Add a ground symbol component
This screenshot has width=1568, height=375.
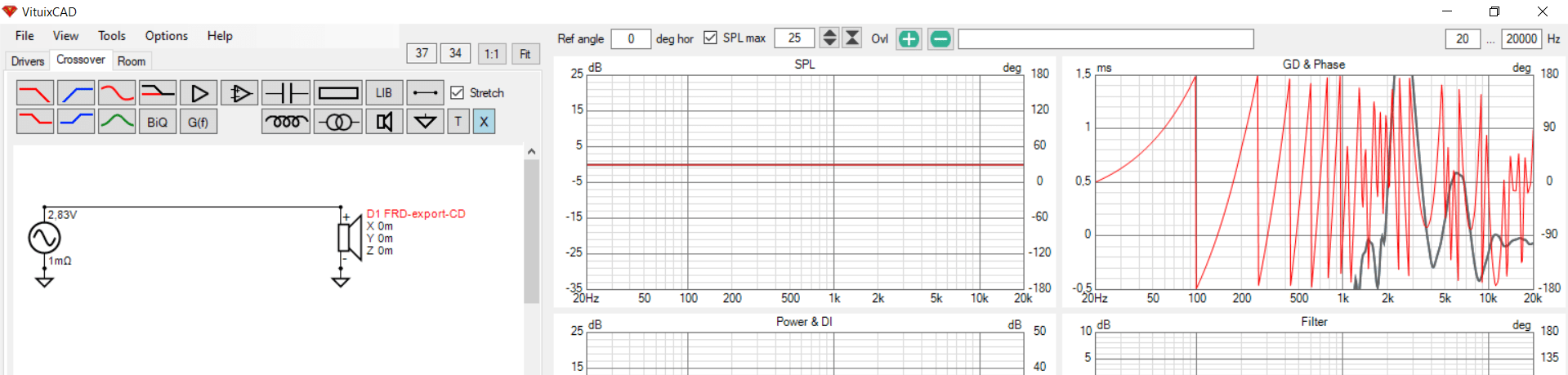click(425, 122)
